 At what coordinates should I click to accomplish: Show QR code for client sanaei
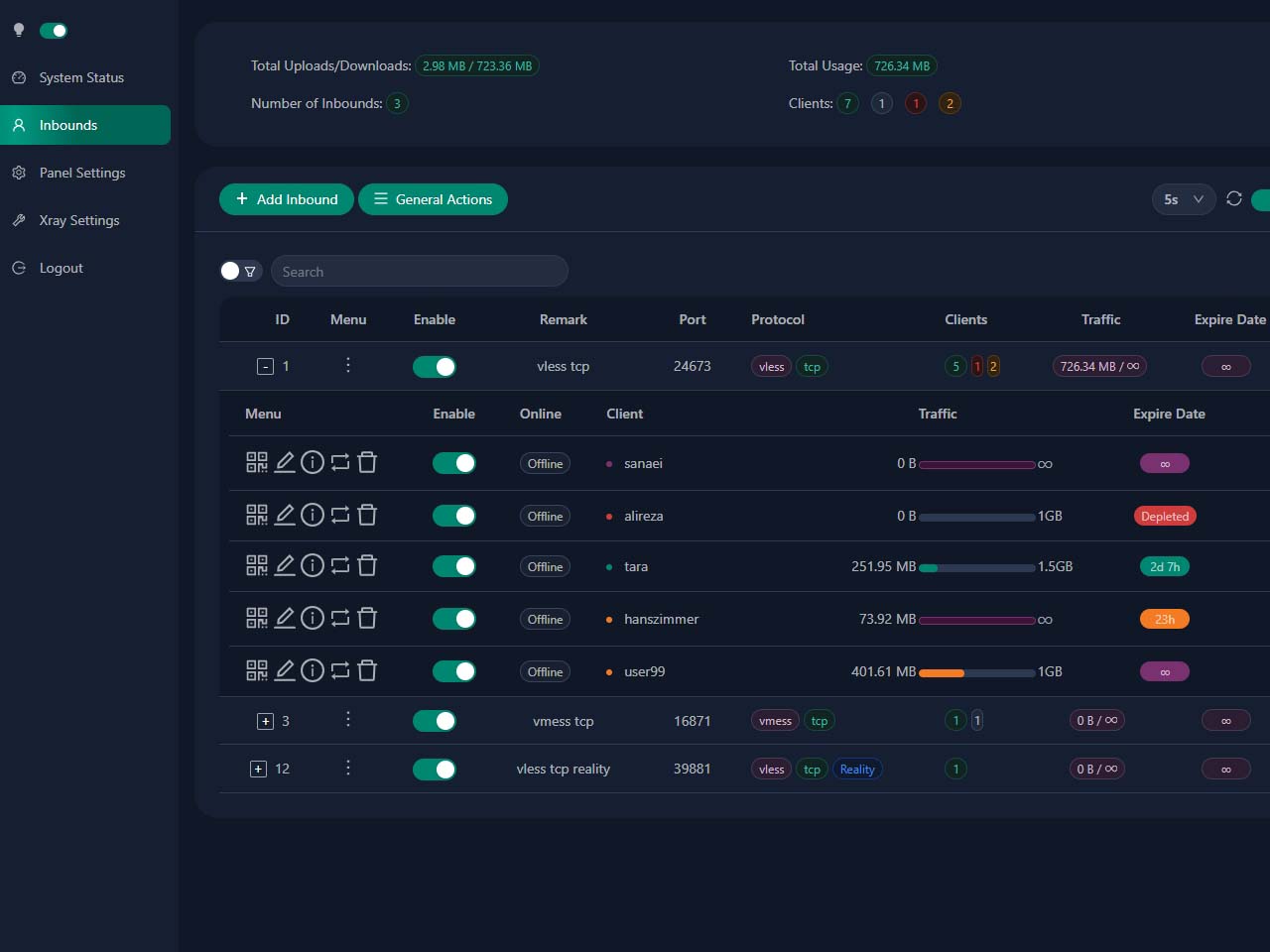pos(257,462)
